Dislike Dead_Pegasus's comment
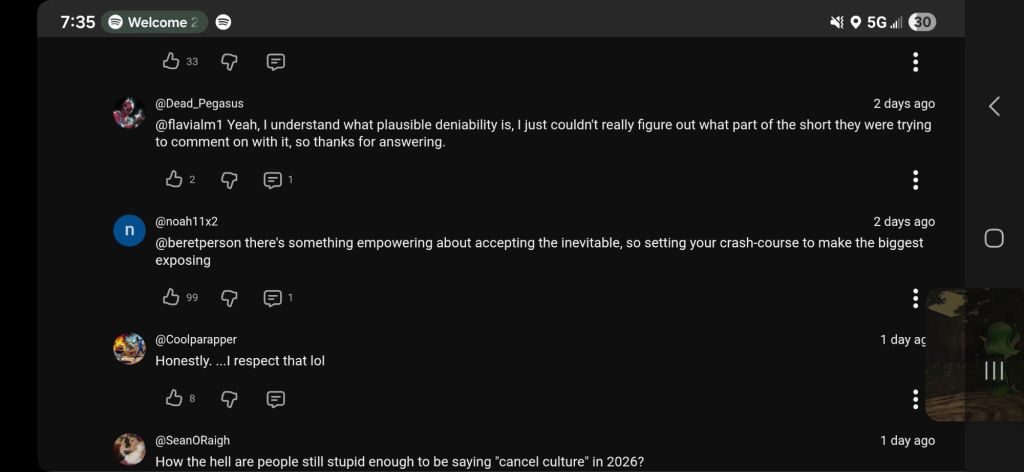Screen dimensions: 1024x472 [229, 180]
